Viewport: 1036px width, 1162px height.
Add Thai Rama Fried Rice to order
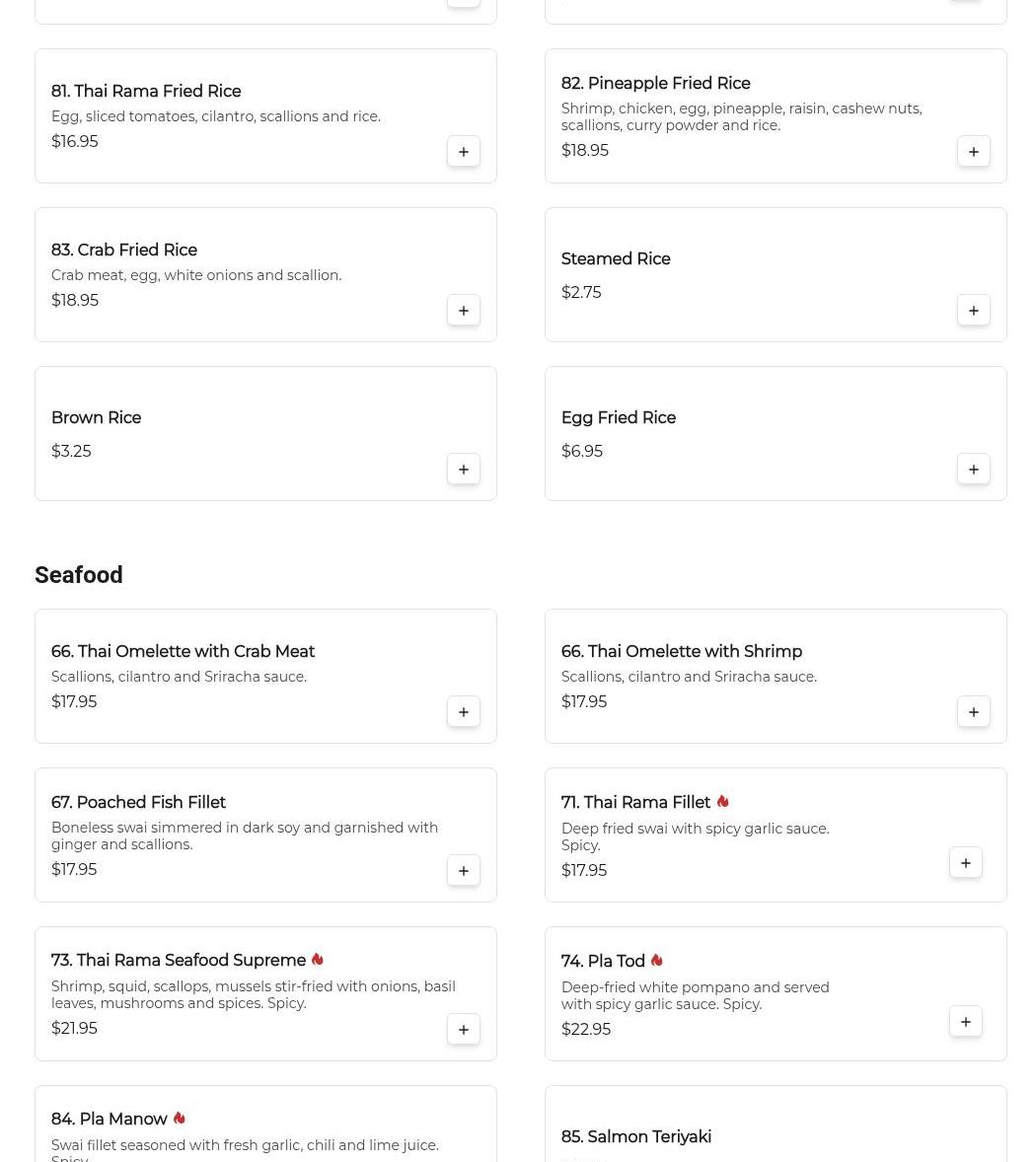tap(464, 152)
